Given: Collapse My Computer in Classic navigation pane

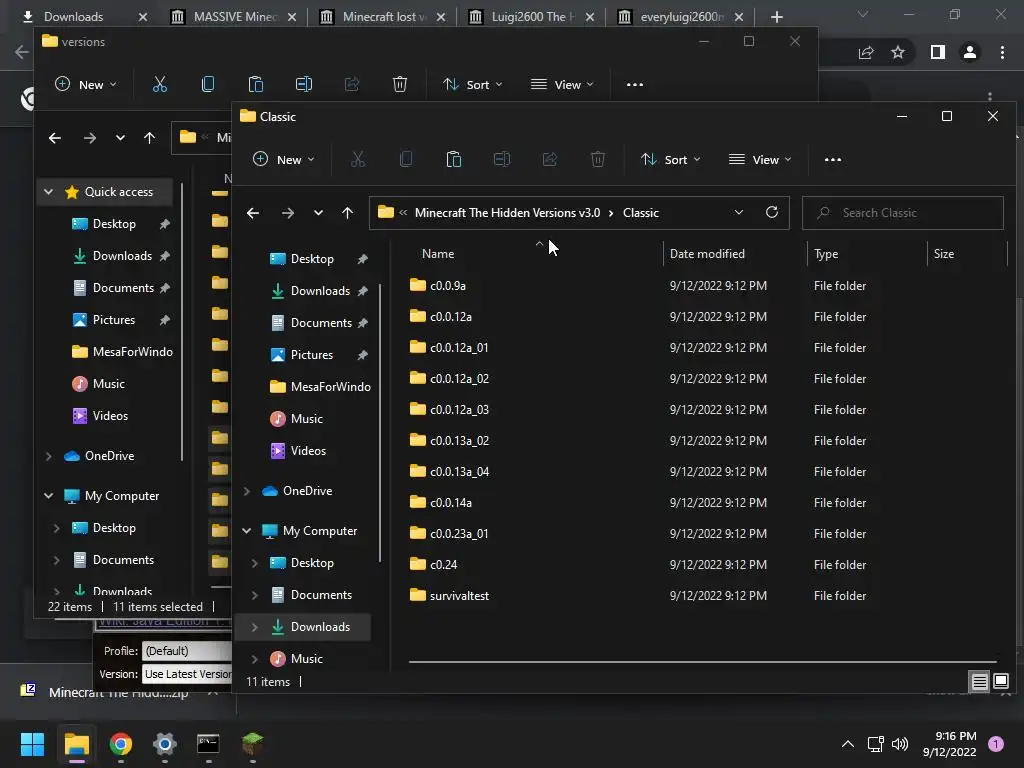Looking at the screenshot, I should click(x=247, y=531).
